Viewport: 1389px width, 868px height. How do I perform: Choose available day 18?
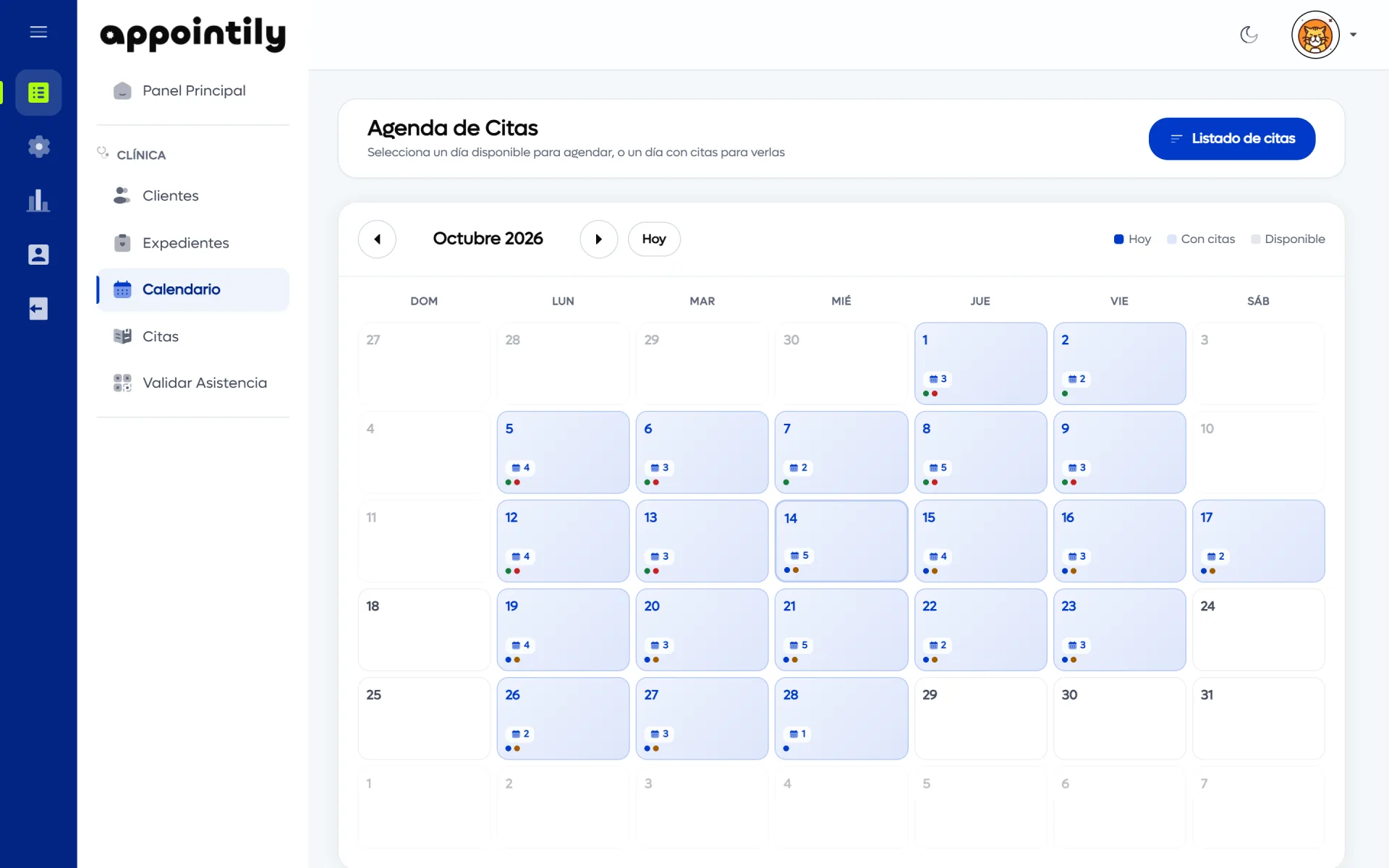[x=424, y=629]
